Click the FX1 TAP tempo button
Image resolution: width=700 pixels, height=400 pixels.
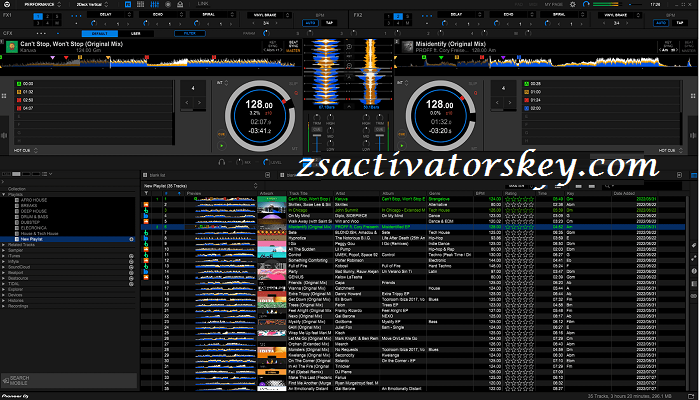[x=329, y=23]
